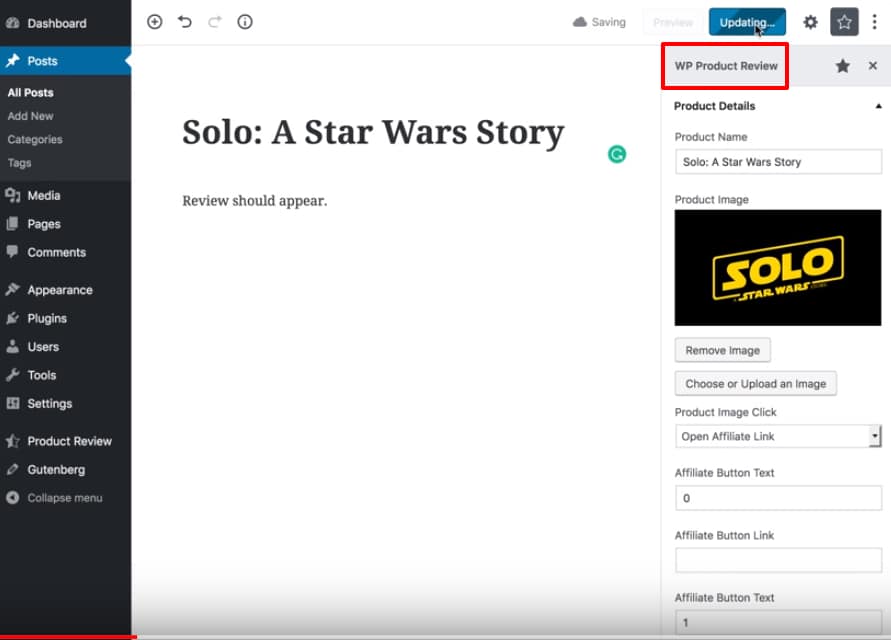
Task: Open the Product Image Click dropdown
Action: [x=777, y=436]
